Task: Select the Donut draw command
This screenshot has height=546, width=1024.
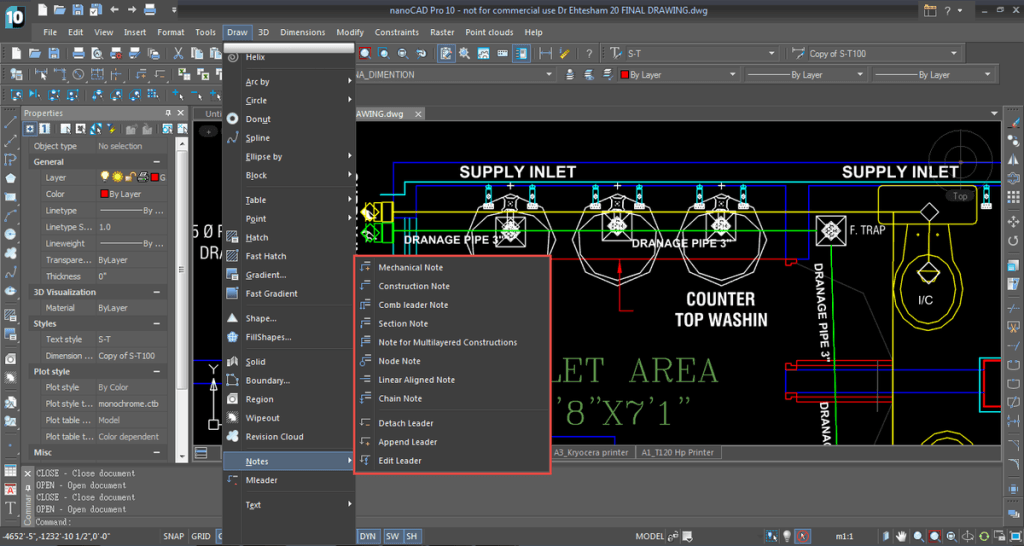Action: [x=258, y=119]
